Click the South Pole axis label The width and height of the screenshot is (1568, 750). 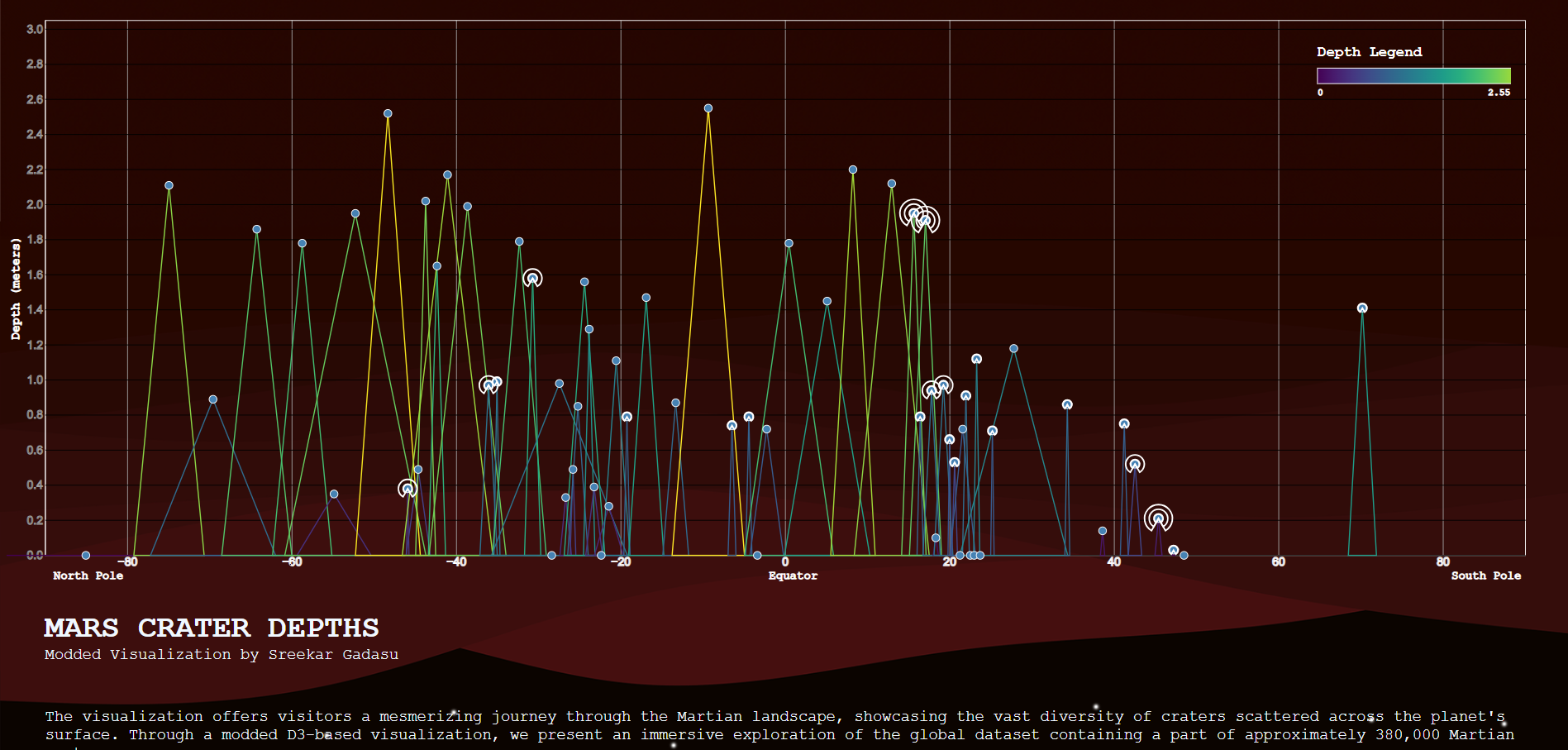(1485, 576)
